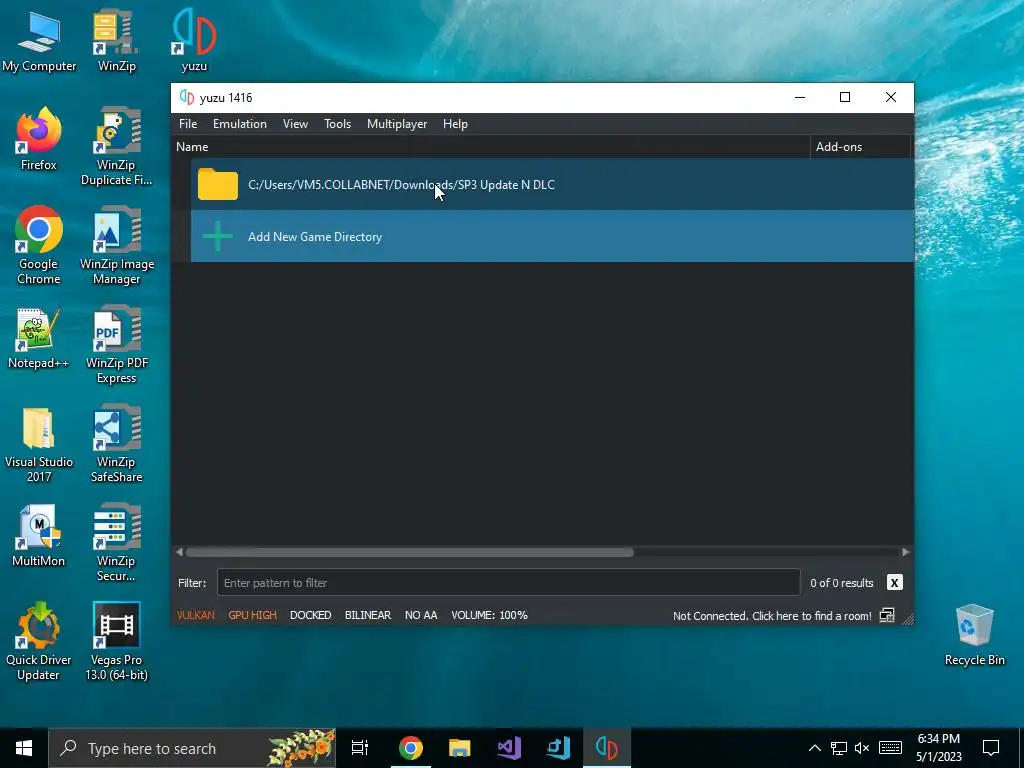Toggle BILINEAR filter in status bar

368,615
